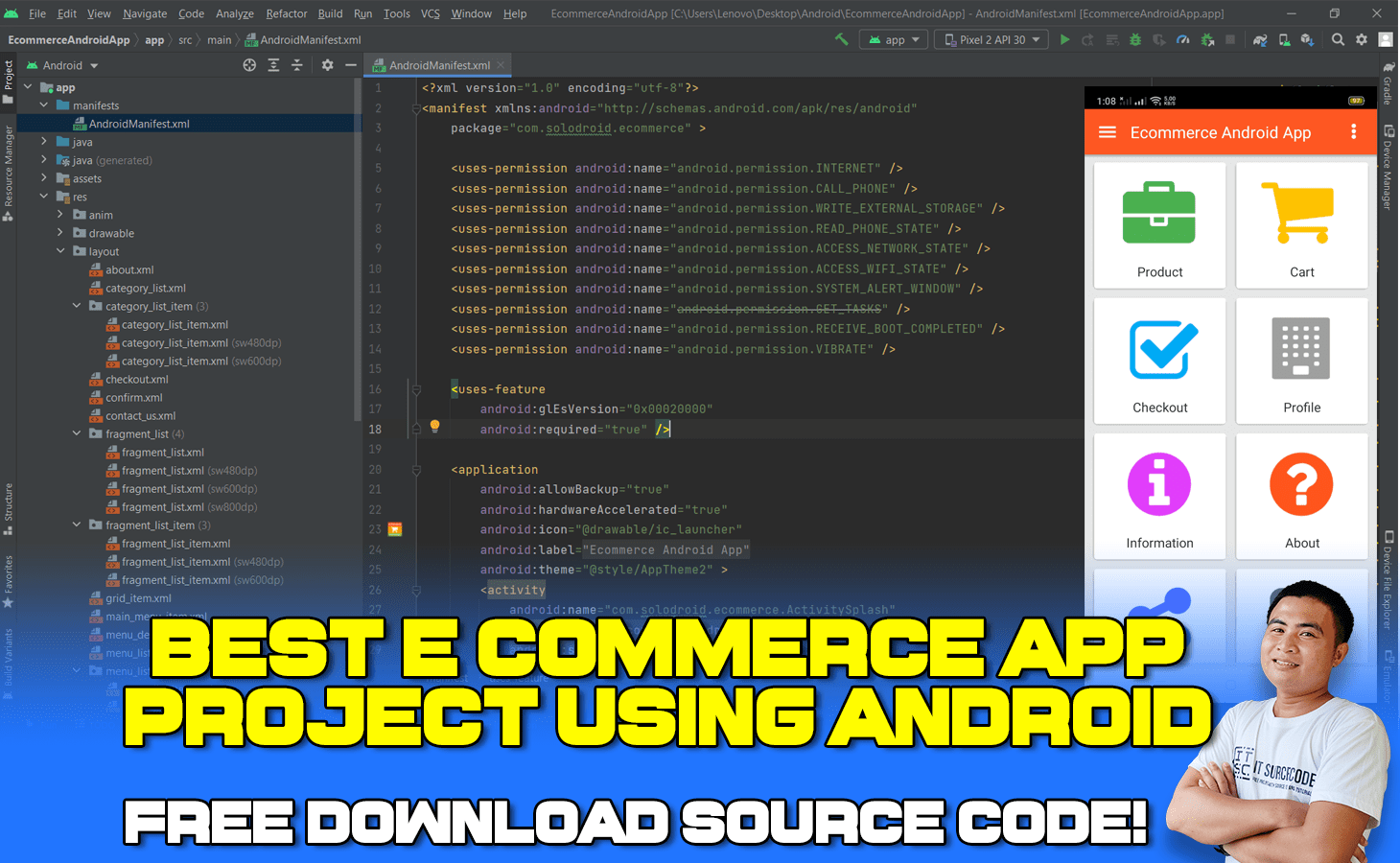The image size is (1400, 863).
Task: Open the VCS menu
Action: (431, 13)
